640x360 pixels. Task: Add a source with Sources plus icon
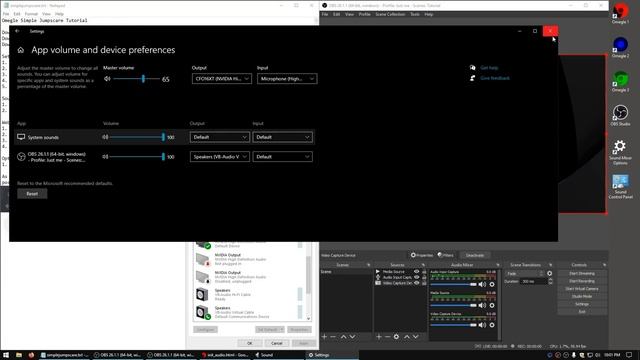(379, 337)
